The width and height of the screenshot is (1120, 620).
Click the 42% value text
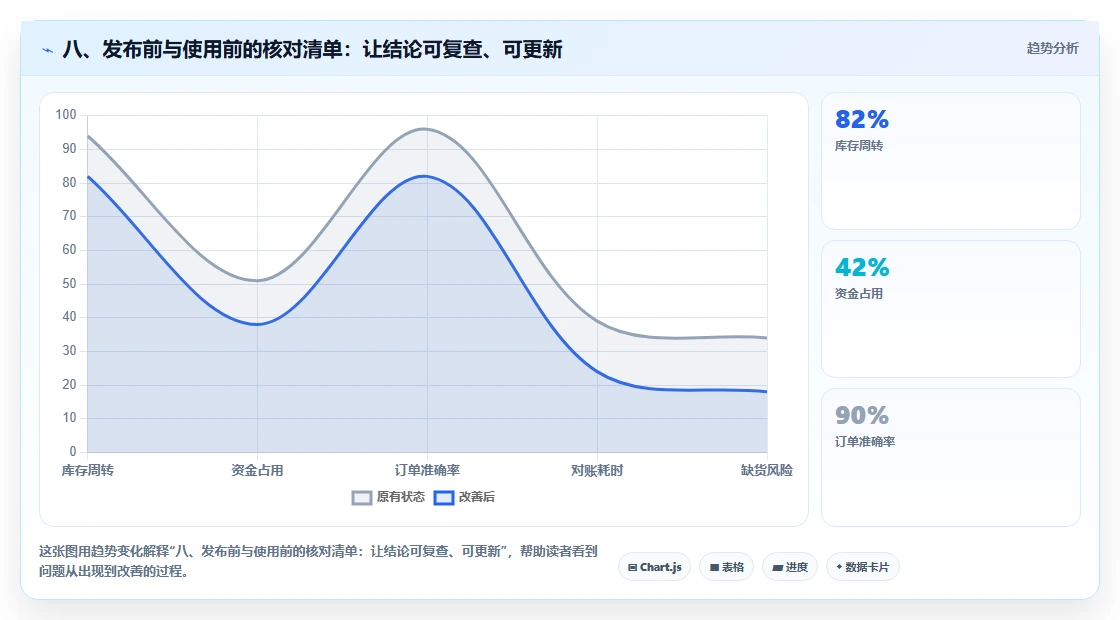click(x=862, y=267)
